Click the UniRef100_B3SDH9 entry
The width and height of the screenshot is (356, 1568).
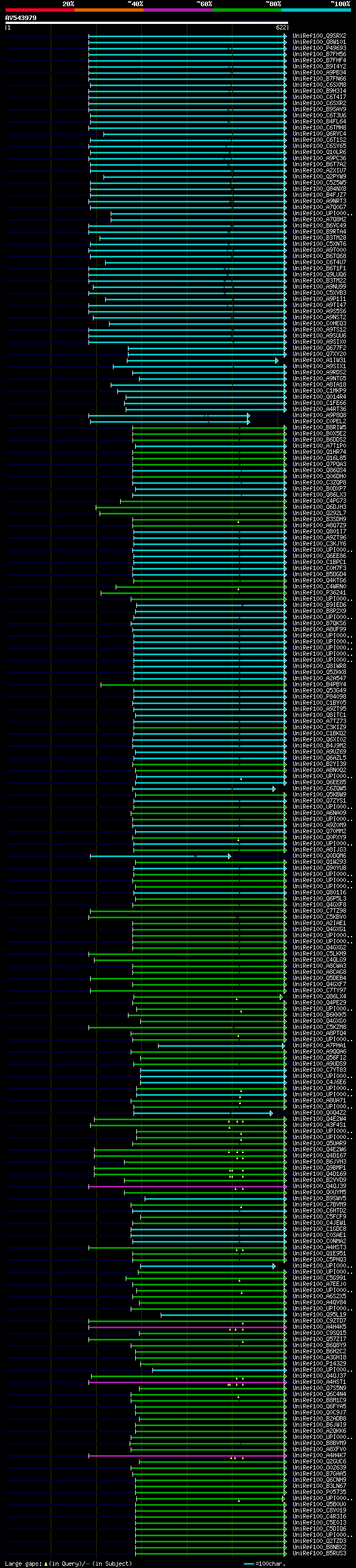(319, 519)
